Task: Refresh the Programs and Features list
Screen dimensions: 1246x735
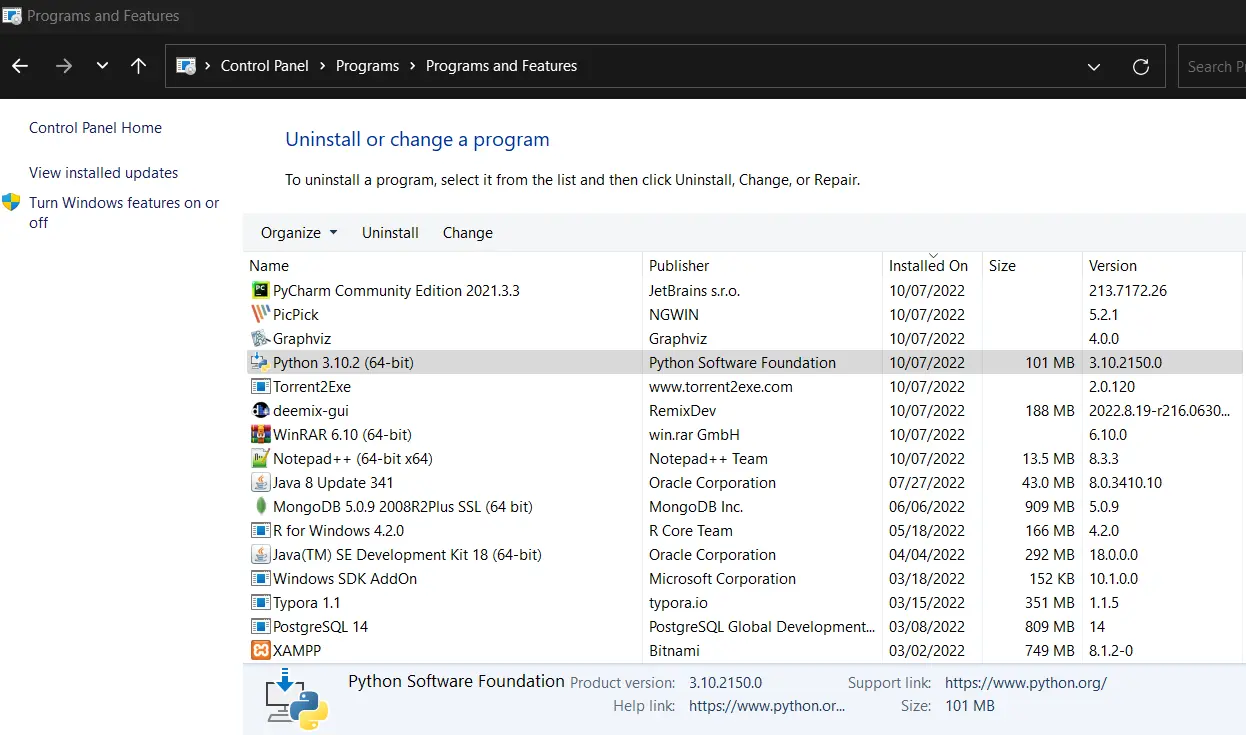Action: point(1140,67)
